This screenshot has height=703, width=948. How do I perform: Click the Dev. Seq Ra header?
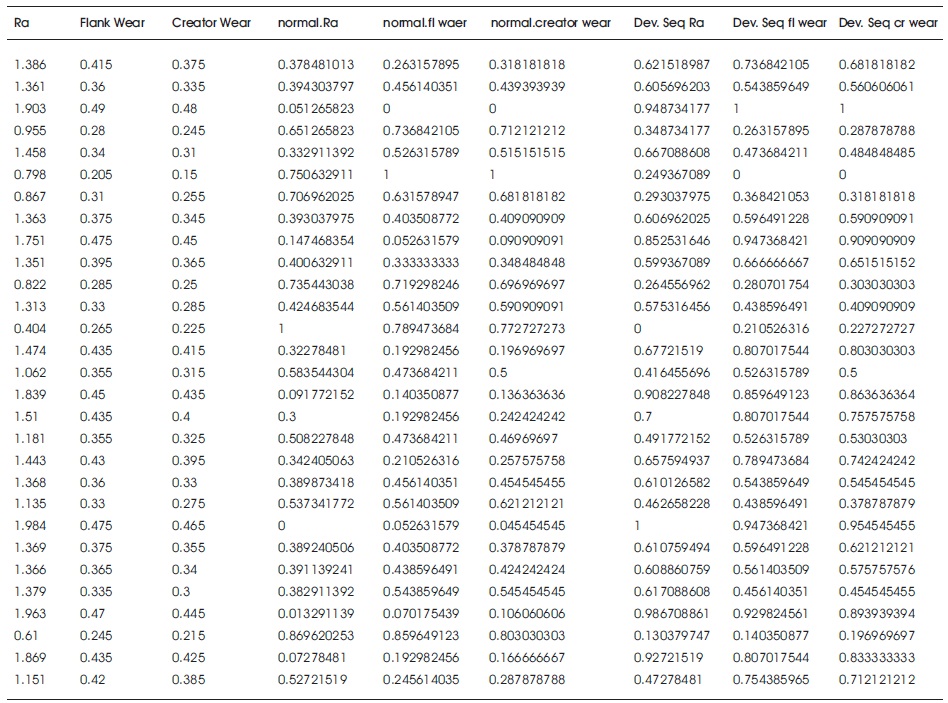click(669, 23)
